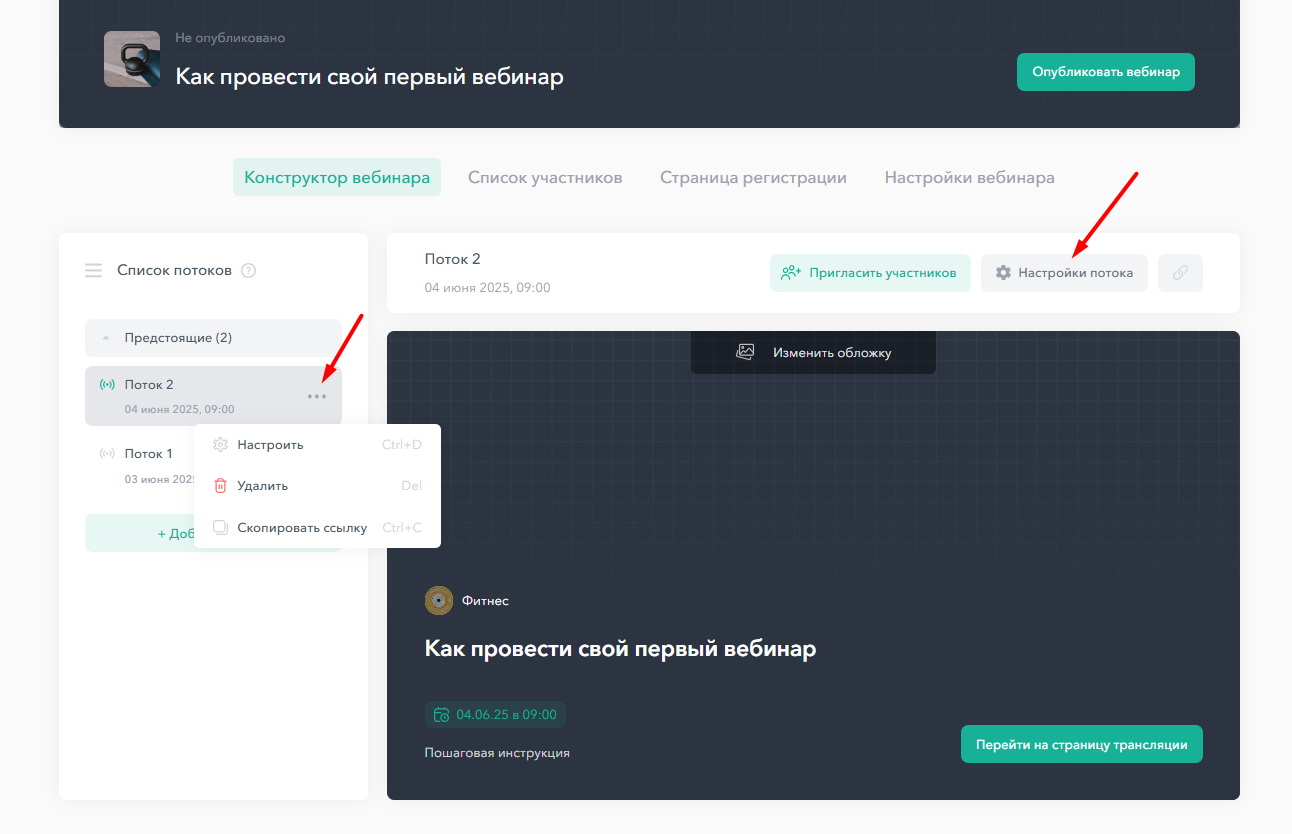Click the Поток 2 title in stream header
The width and height of the screenshot is (1292, 834).
point(453,259)
